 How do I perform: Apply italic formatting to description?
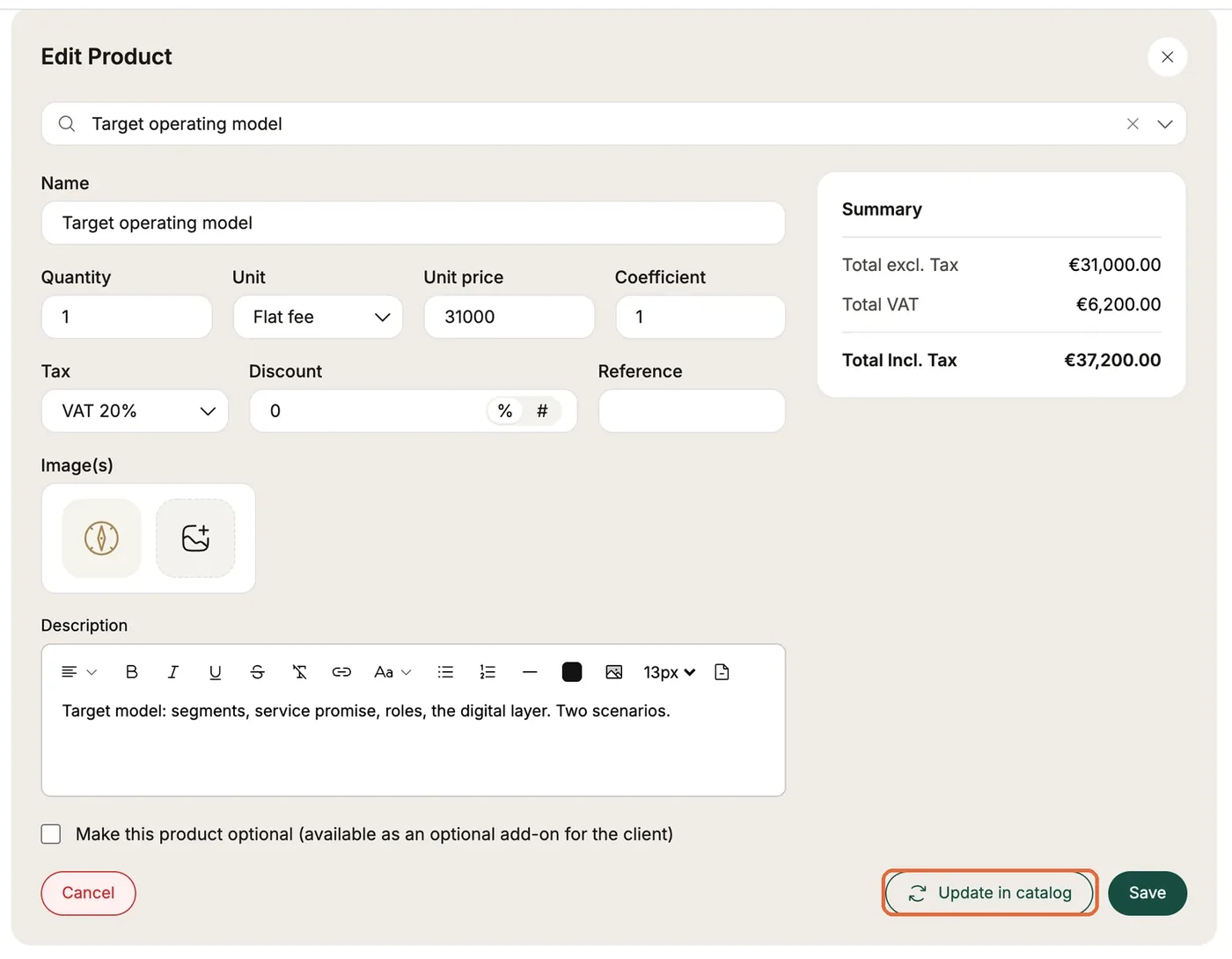point(173,672)
